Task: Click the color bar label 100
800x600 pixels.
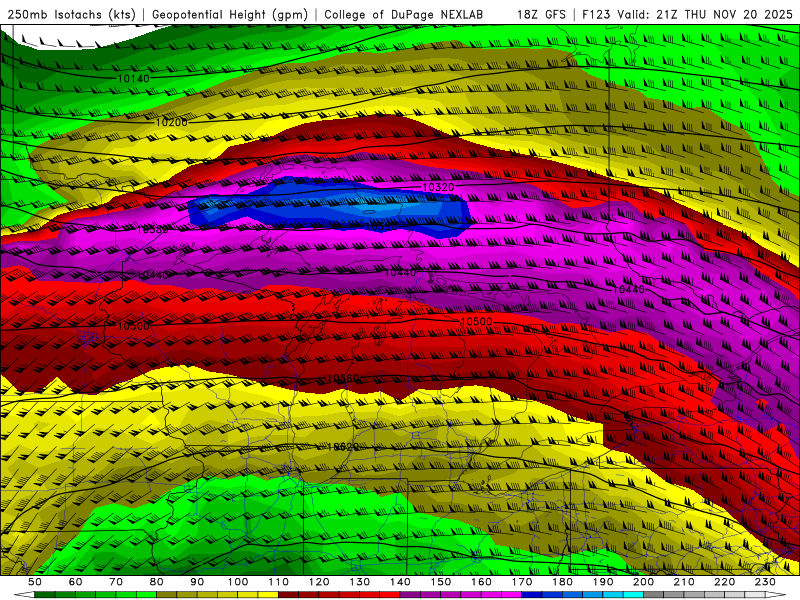Action: (x=238, y=582)
